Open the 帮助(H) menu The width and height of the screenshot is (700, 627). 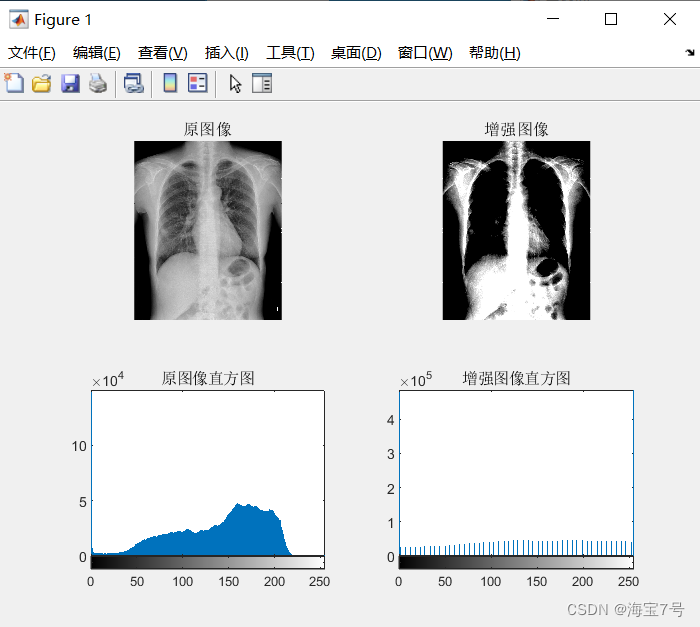pyautogui.click(x=495, y=53)
